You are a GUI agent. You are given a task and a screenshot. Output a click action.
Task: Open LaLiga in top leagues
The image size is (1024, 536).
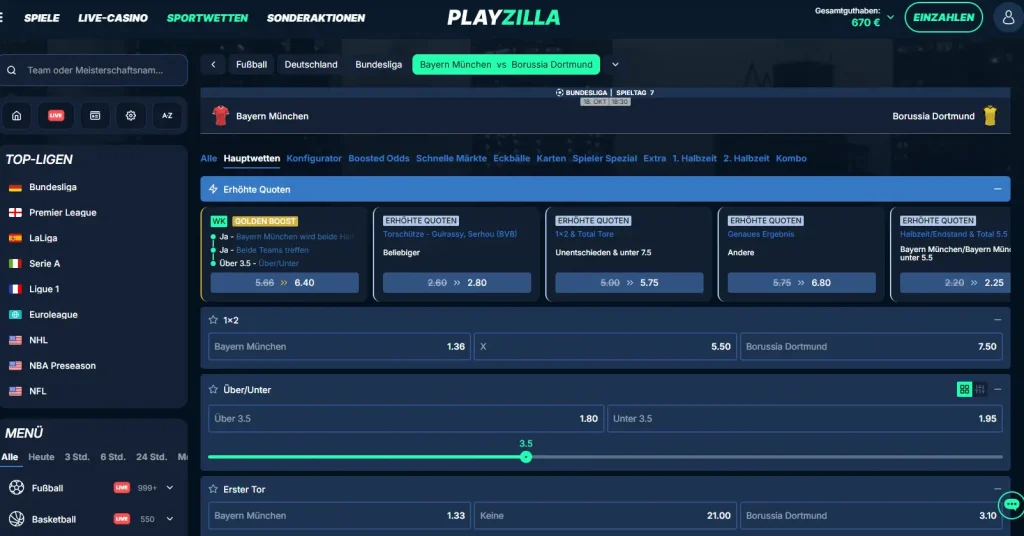(43, 238)
